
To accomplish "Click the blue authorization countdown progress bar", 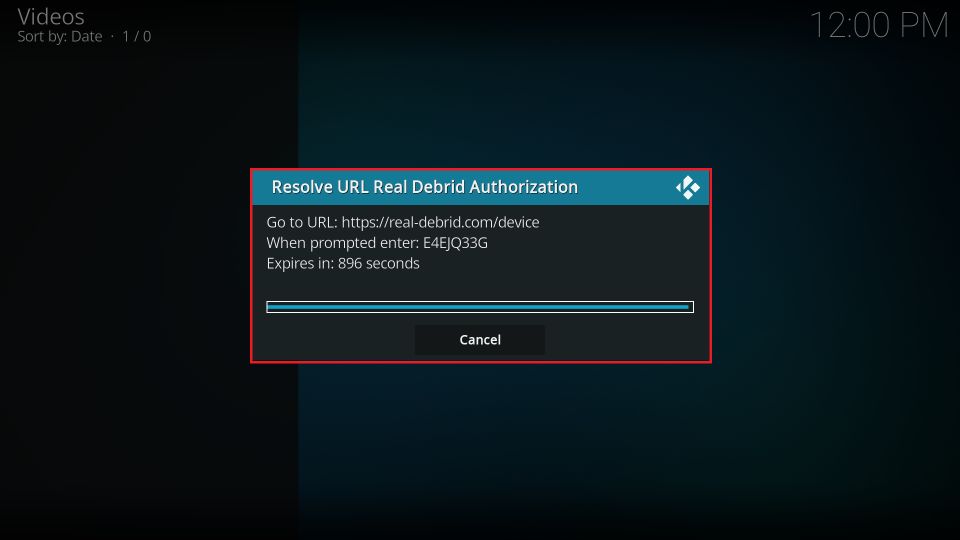I will click(x=480, y=307).
